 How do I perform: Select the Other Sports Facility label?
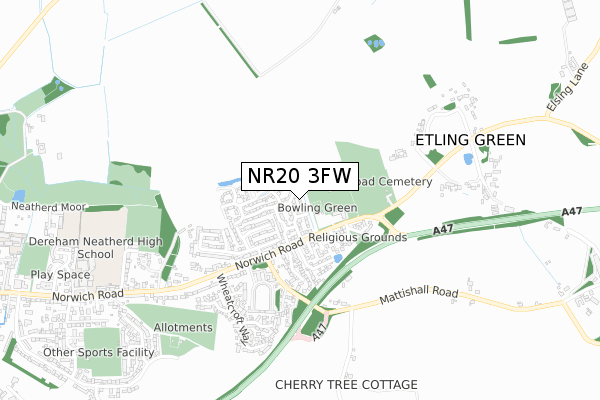tap(99, 353)
